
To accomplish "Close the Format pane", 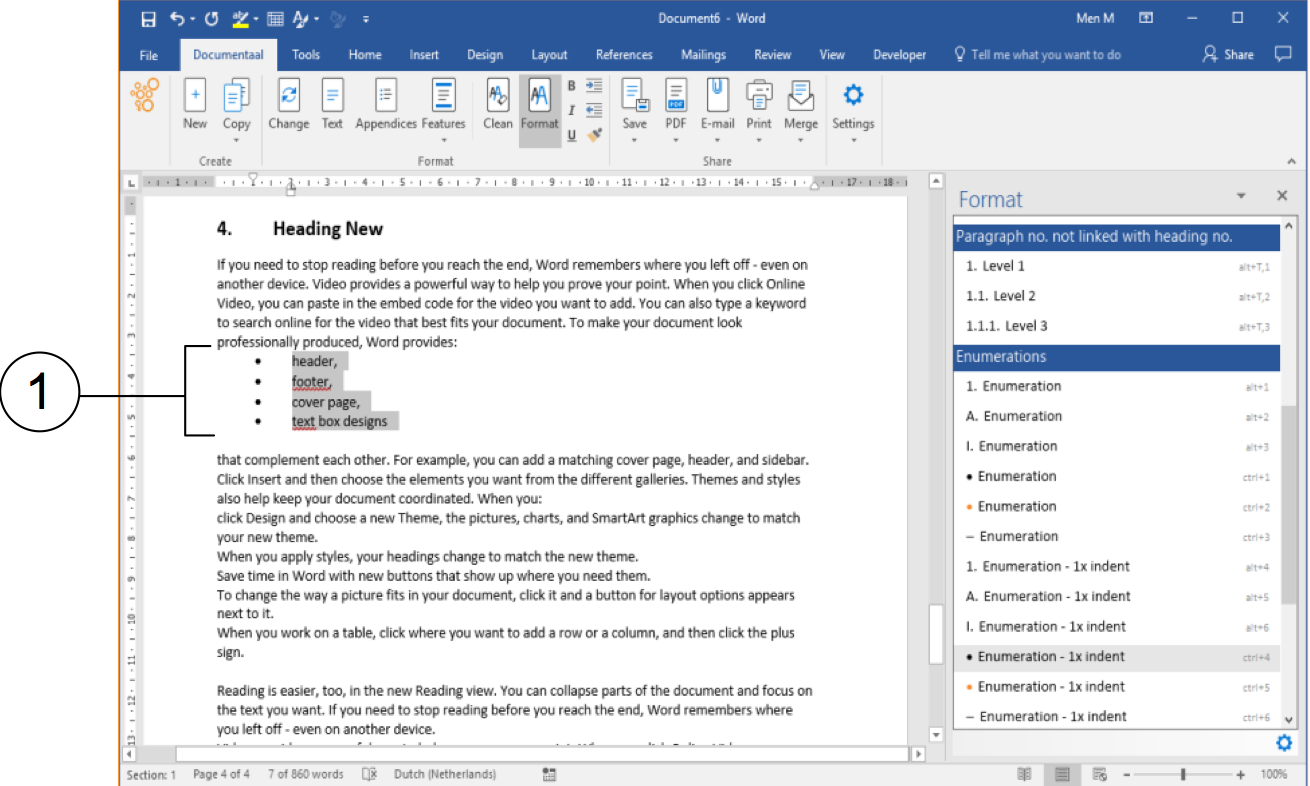I will [1282, 196].
